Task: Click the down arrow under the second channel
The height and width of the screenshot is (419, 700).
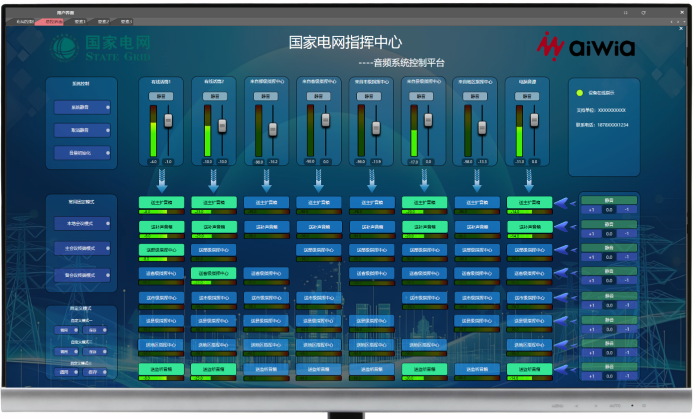Action: [213, 180]
